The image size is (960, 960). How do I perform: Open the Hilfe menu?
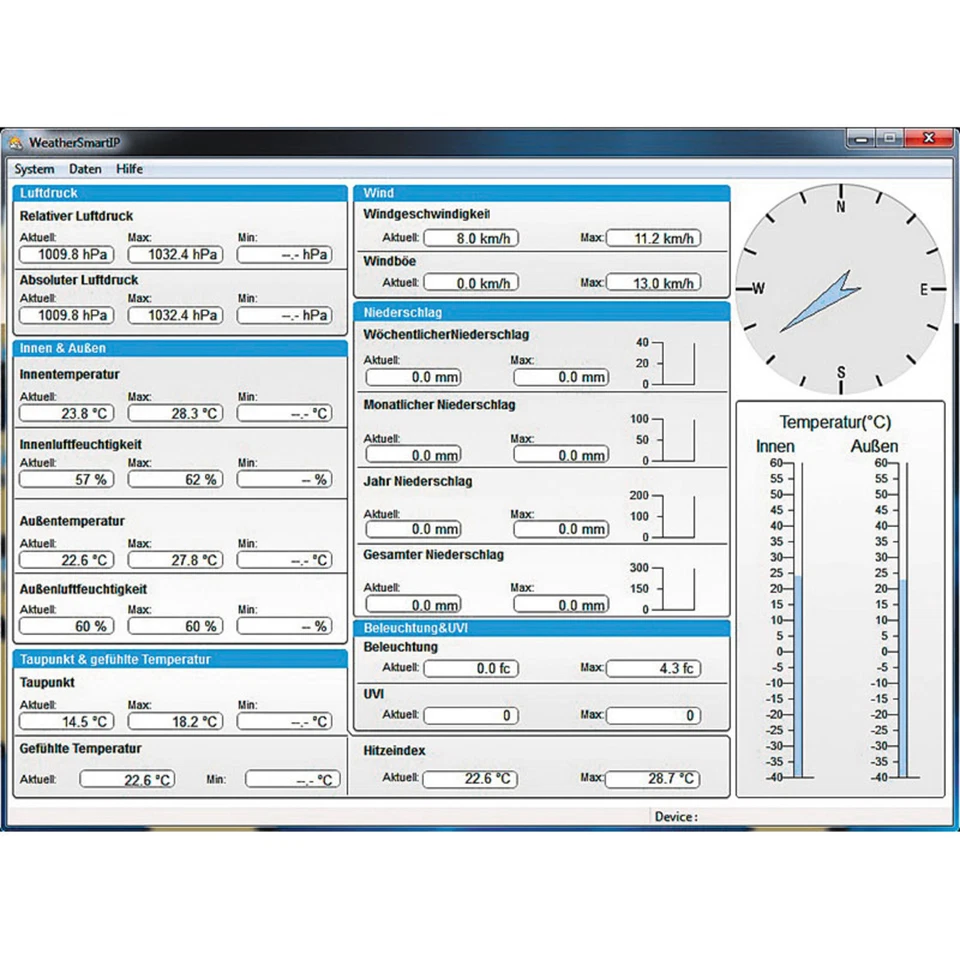129,169
